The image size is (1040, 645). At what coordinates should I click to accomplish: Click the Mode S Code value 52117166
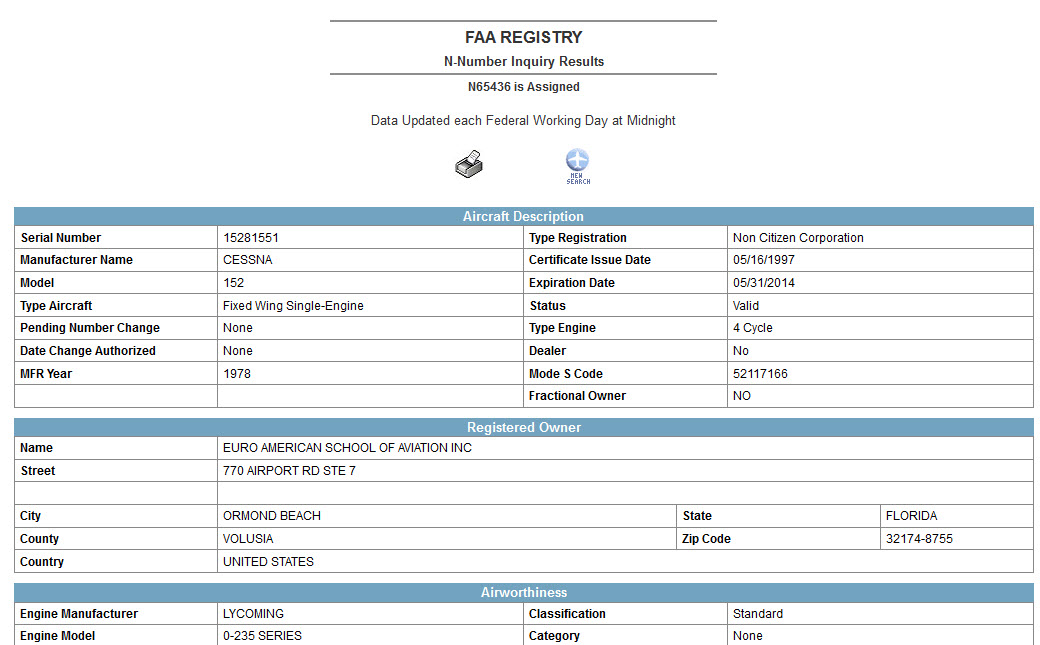tap(760, 374)
